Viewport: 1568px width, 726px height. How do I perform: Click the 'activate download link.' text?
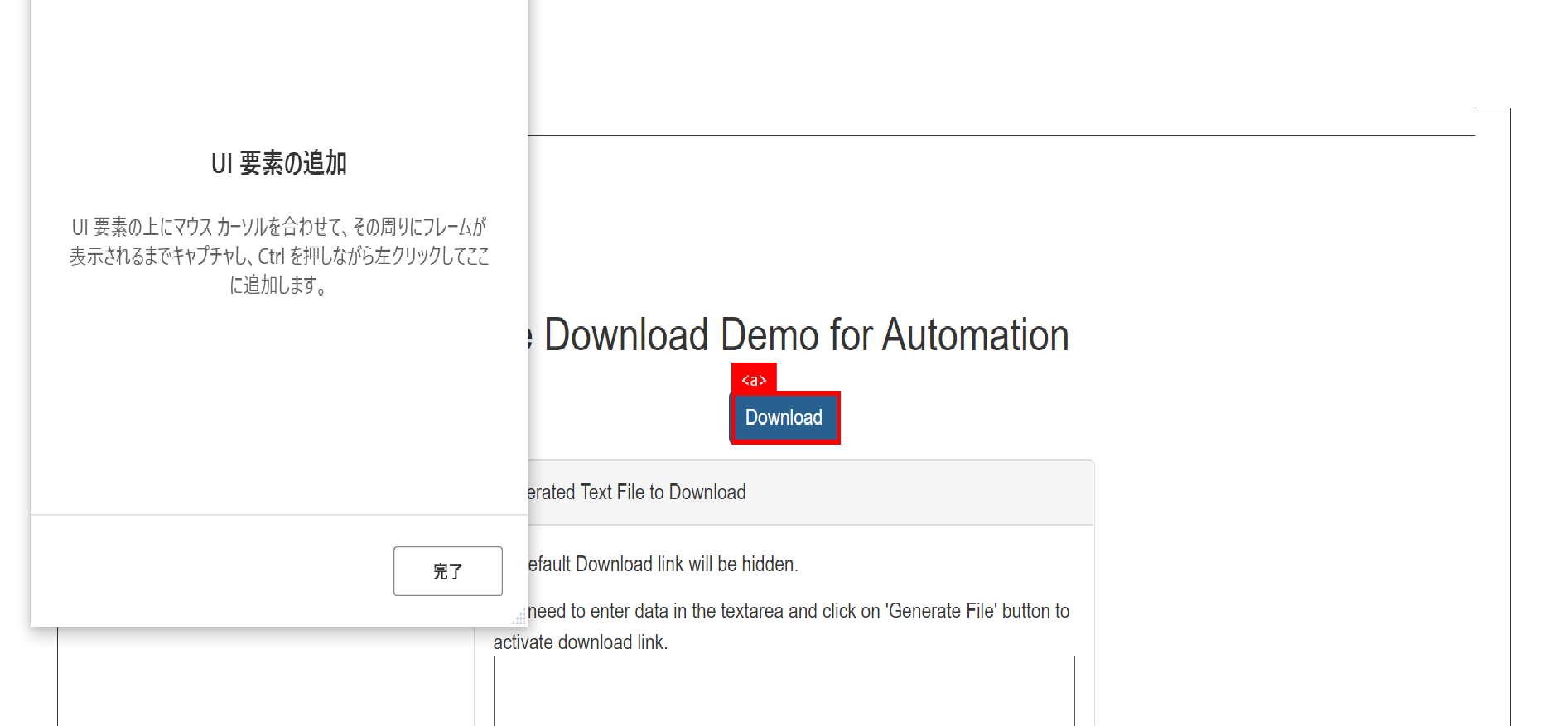[x=580, y=642]
